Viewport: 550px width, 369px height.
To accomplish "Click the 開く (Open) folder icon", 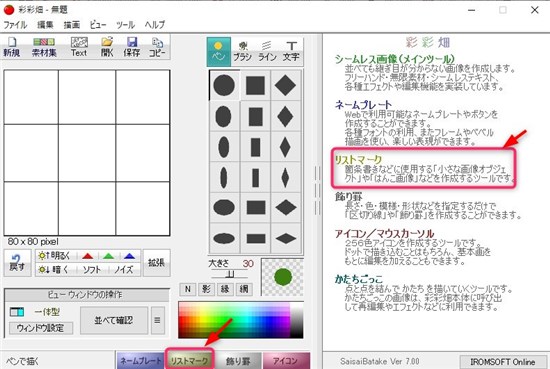I will (107, 47).
